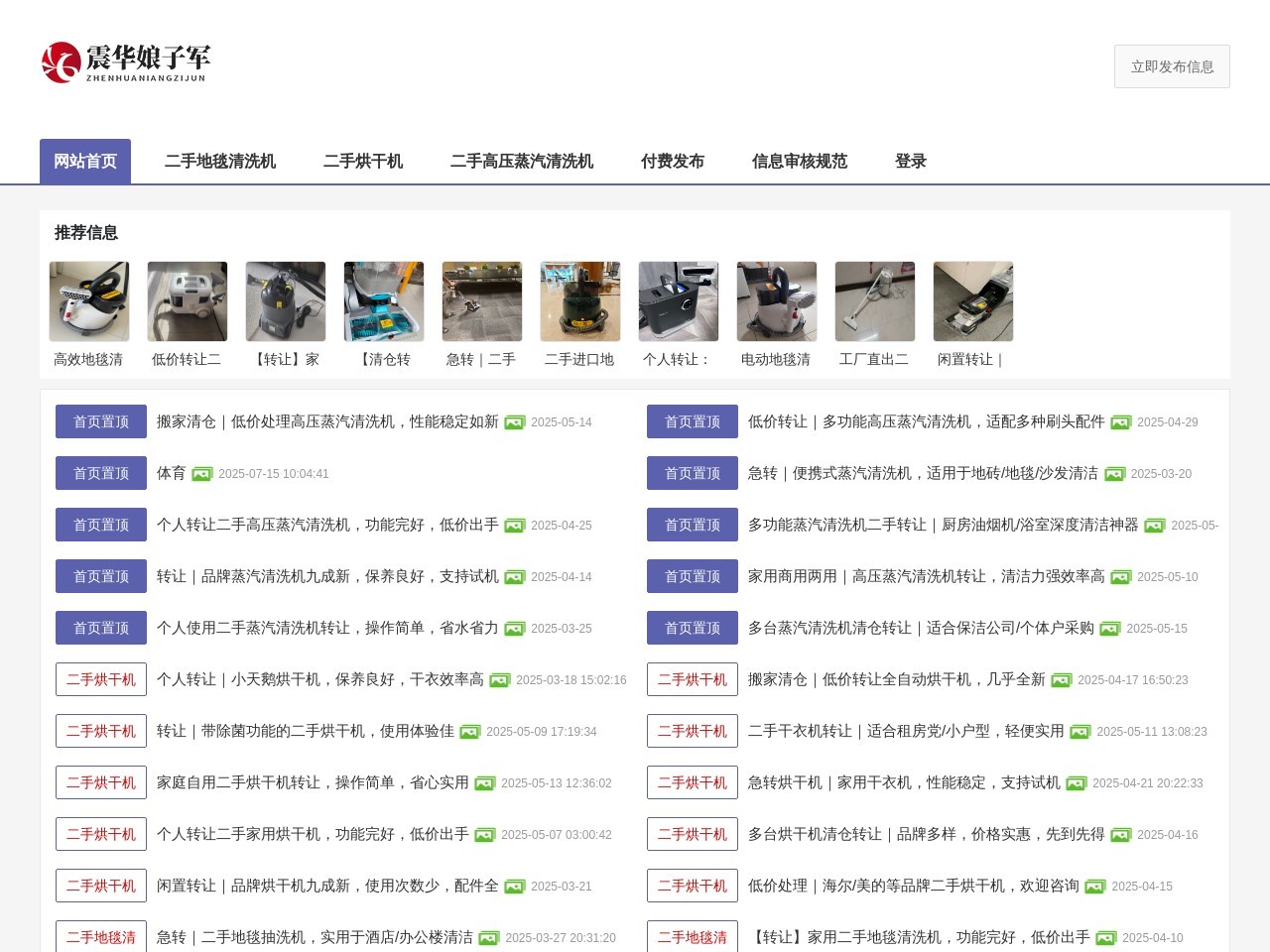Click the 闲置转让 thumbnail image
Viewport: 1270px width, 952px height.
(973, 301)
